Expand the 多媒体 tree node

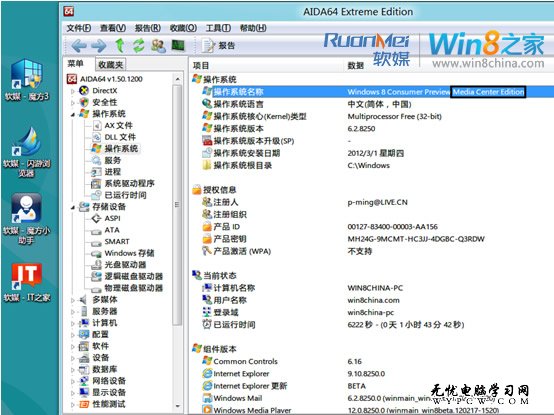pos(73,300)
